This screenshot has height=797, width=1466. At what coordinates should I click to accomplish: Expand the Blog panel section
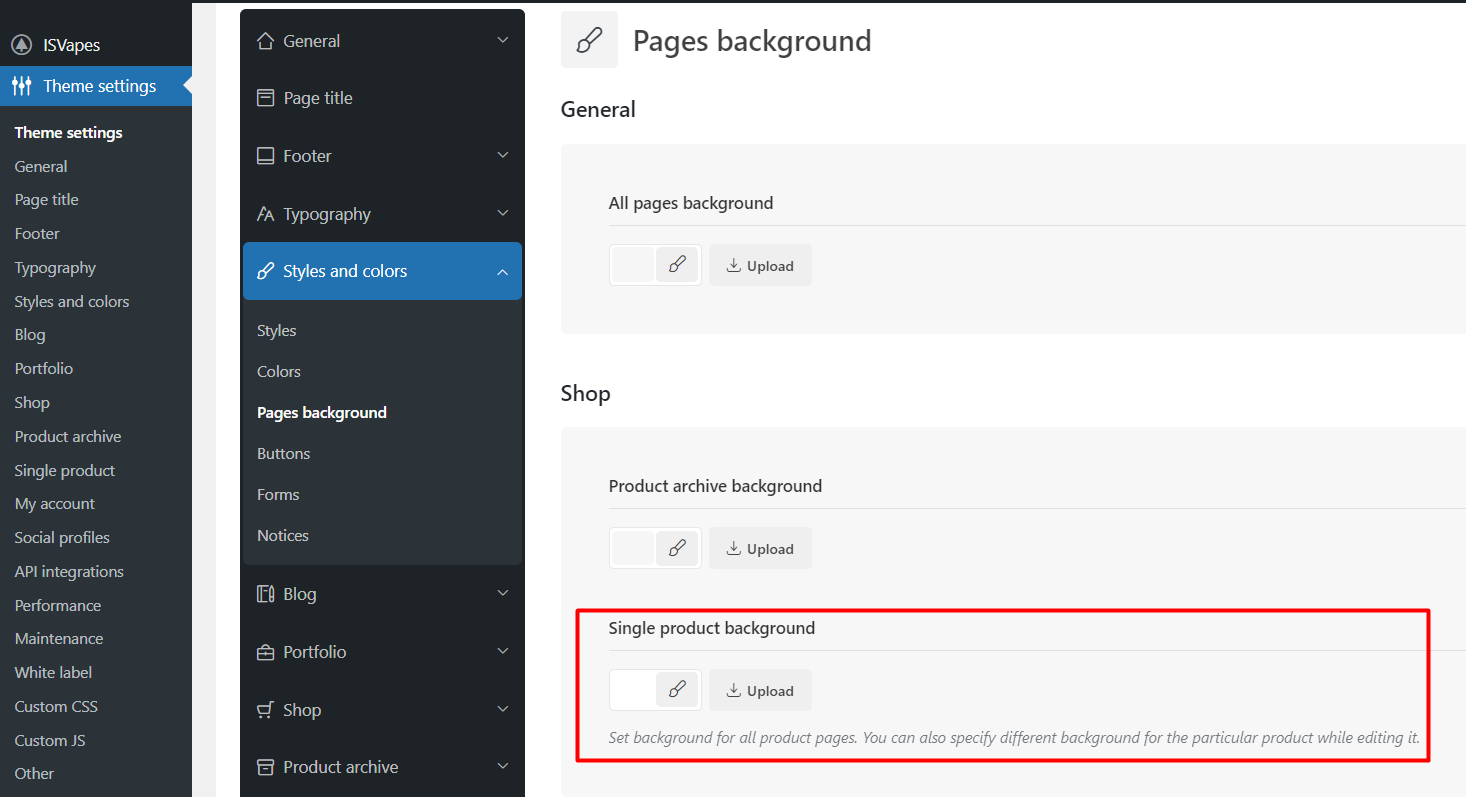(x=503, y=594)
